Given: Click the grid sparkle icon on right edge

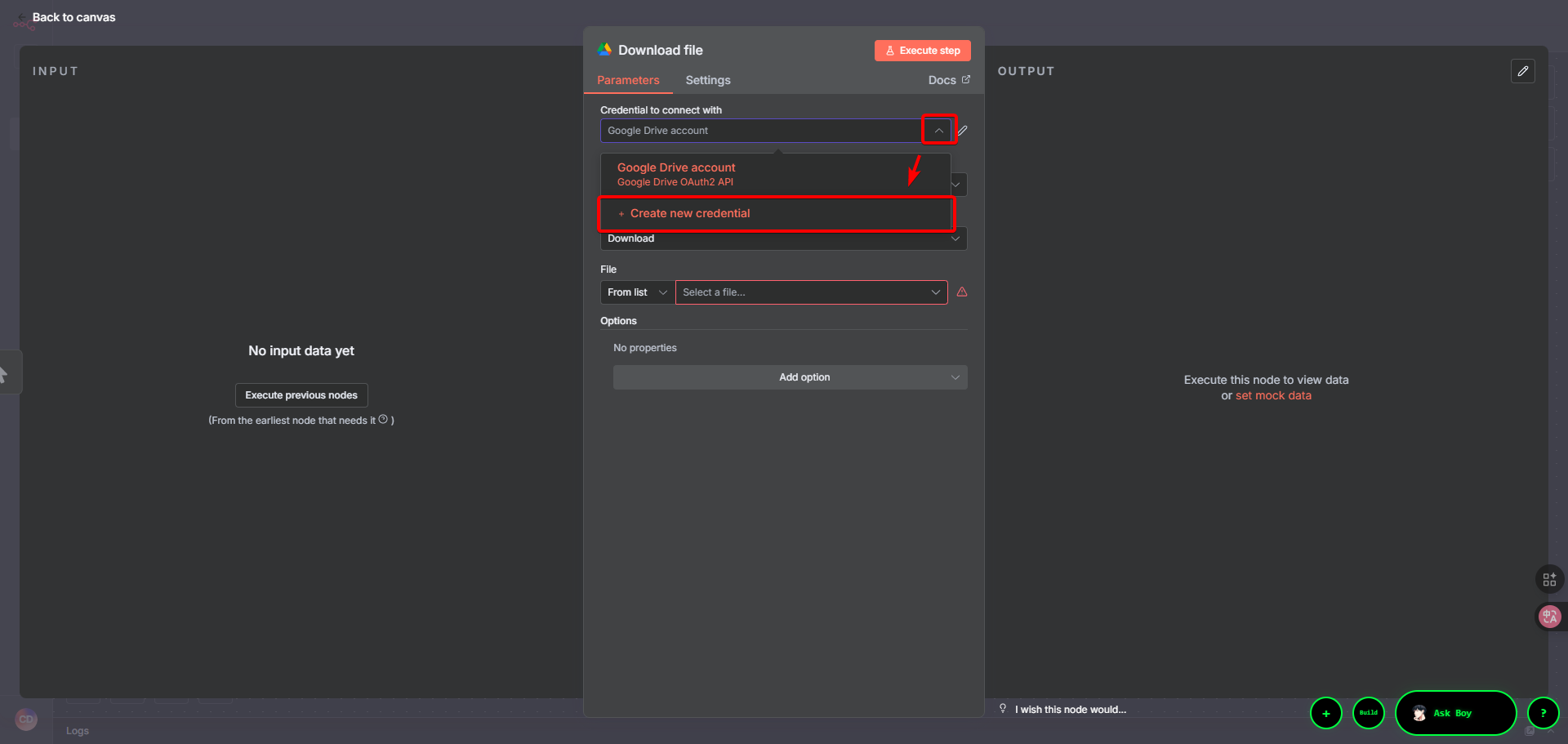Looking at the screenshot, I should pos(1549,579).
